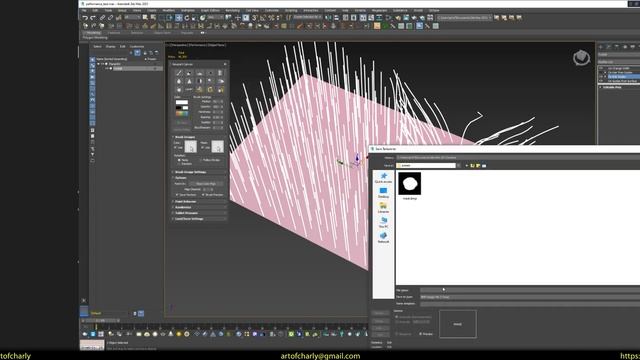Activate the Select Object tool
640x360 pixels.
tap(145, 18)
